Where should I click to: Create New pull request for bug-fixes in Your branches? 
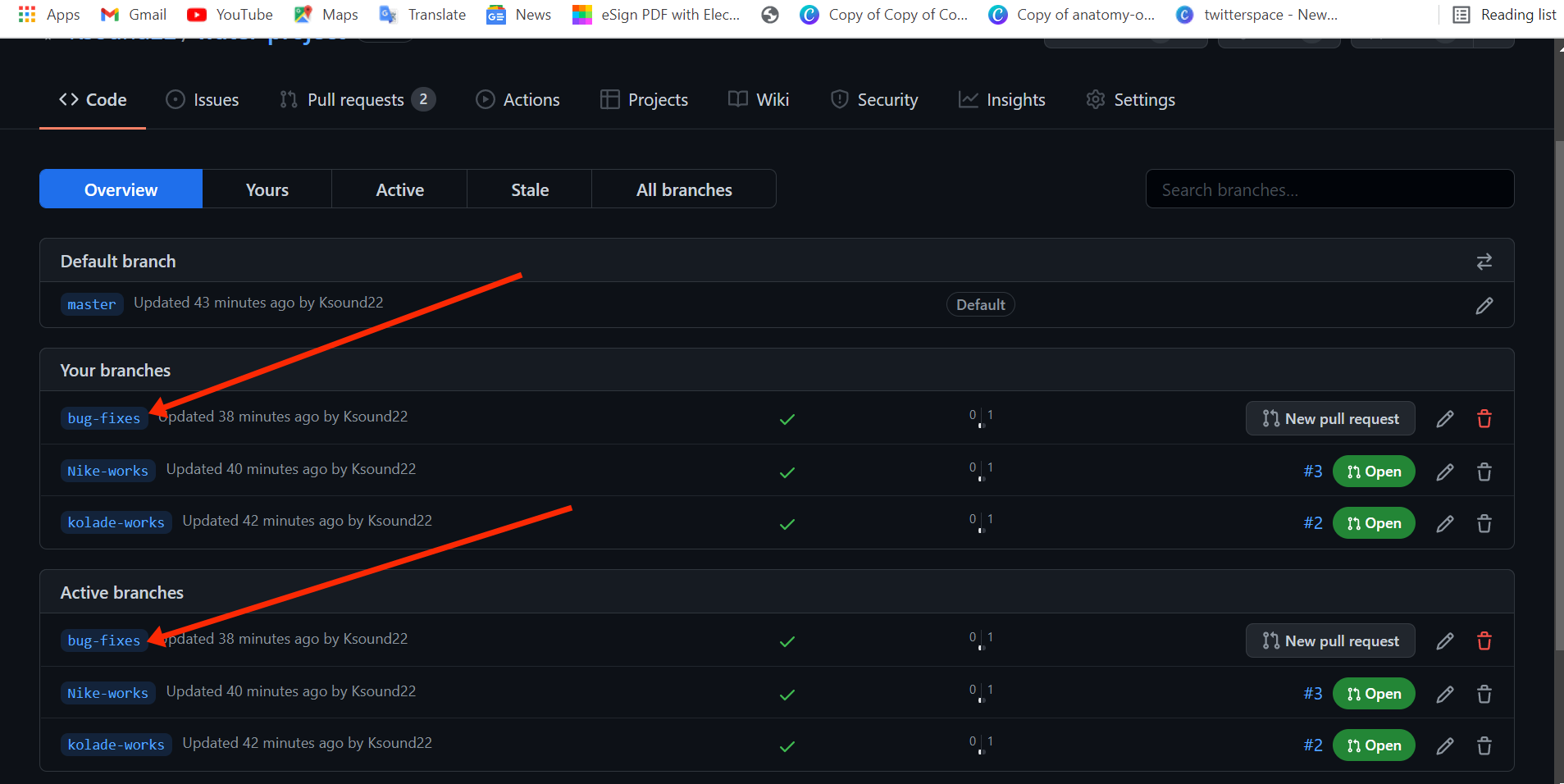(x=1329, y=419)
